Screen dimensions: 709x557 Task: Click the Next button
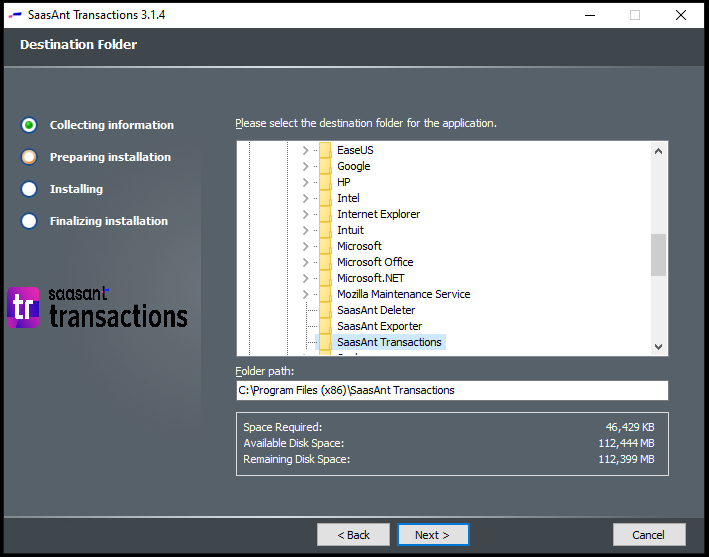[x=433, y=535]
